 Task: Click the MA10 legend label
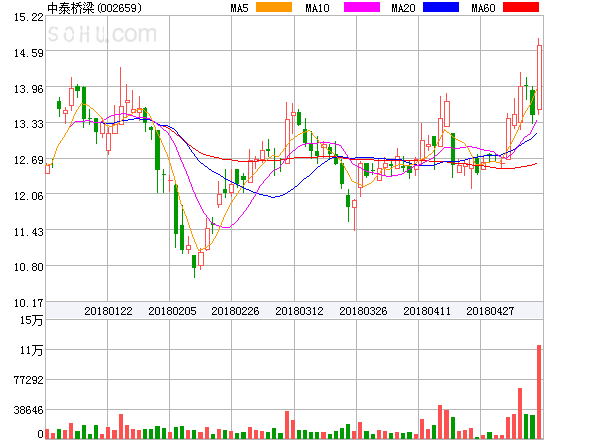click(x=317, y=8)
